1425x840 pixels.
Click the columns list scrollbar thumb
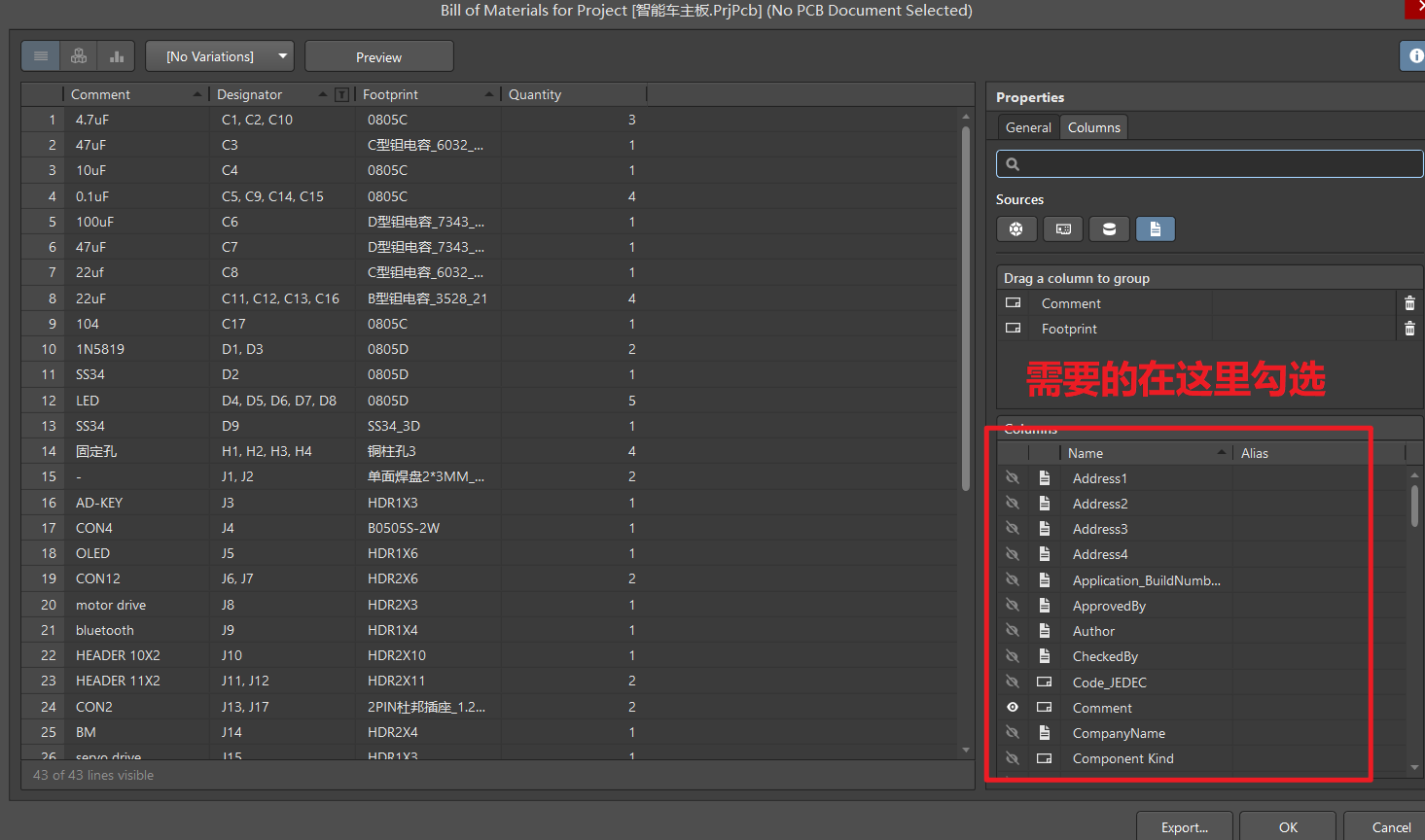click(x=1414, y=506)
